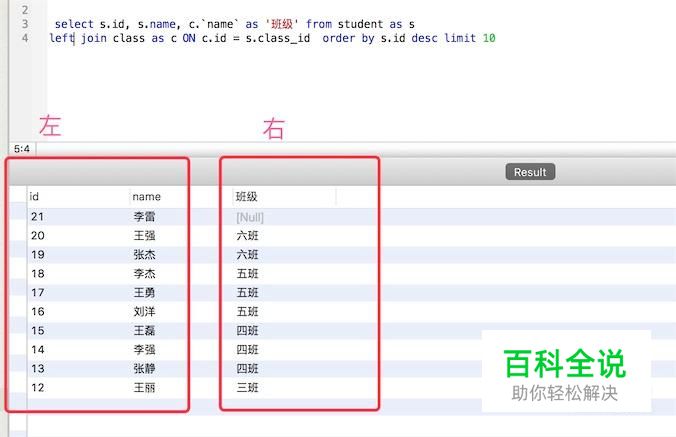
Task: Click the 'select' keyword on line 3
Action: [x=74, y=24]
